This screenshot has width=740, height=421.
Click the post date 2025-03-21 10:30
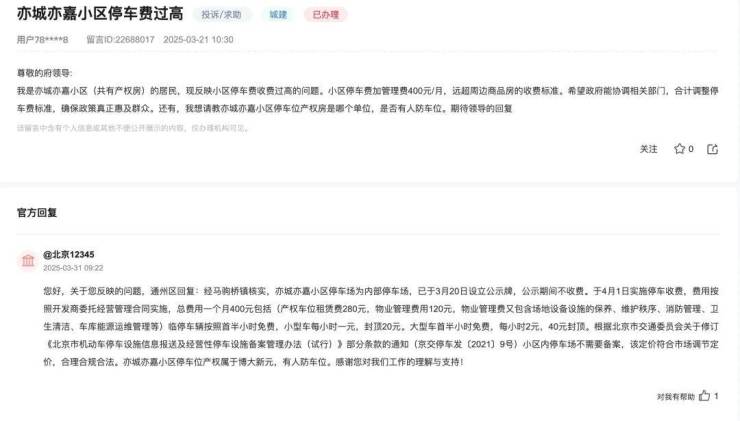pos(198,40)
